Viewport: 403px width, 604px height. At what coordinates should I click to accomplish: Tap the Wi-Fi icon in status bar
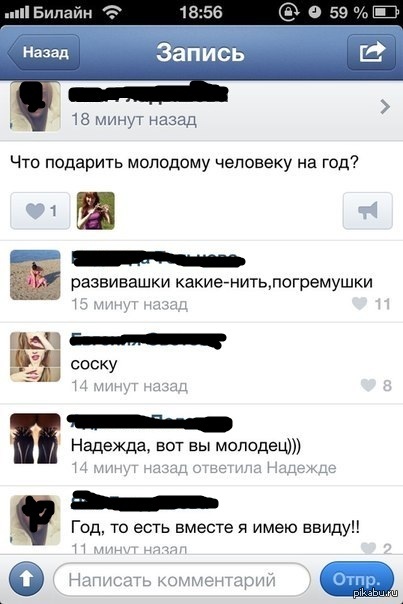(112, 12)
